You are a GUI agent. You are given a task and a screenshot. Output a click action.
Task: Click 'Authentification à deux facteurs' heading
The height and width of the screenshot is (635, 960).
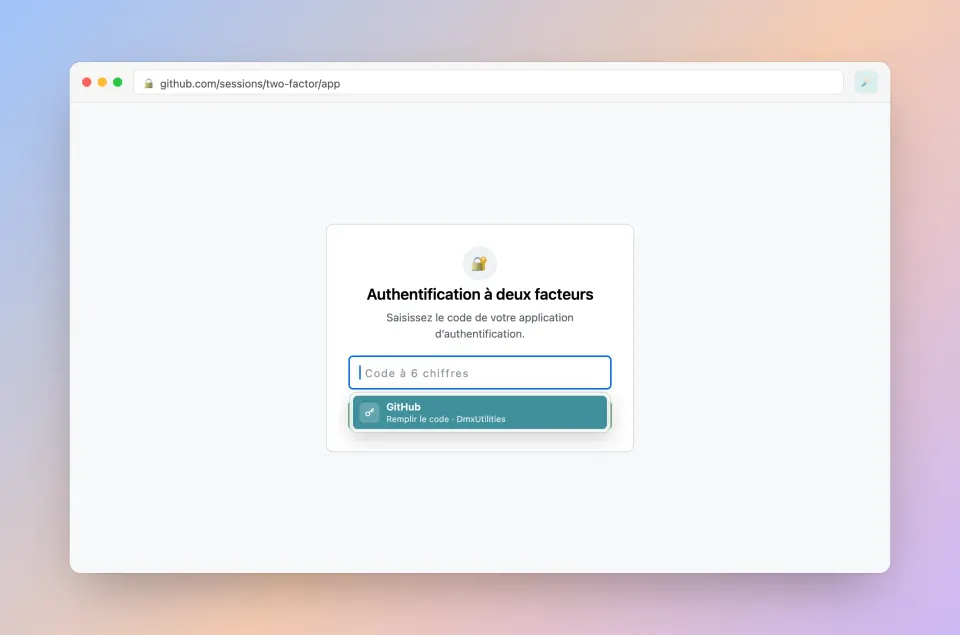(x=479, y=295)
